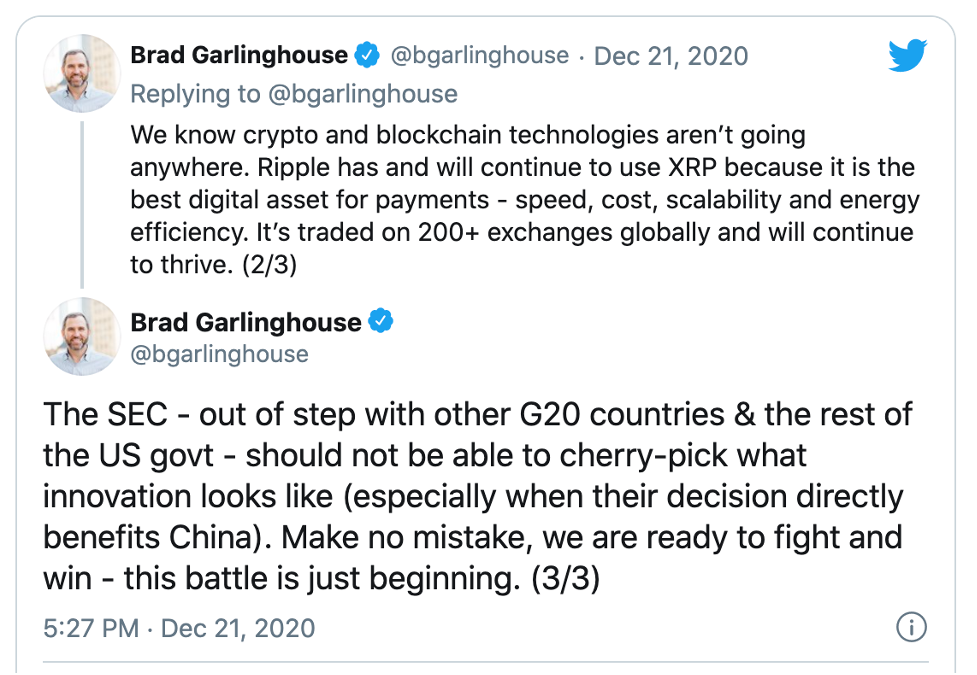The width and height of the screenshot is (977, 675).
Task: Open the Dec 21, 2020 date link in the header
Action: 671,56
